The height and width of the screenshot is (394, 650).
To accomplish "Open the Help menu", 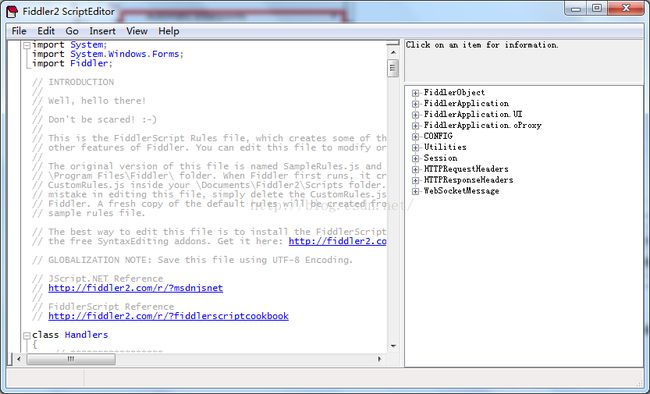I will pyautogui.click(x=169, y=31).
